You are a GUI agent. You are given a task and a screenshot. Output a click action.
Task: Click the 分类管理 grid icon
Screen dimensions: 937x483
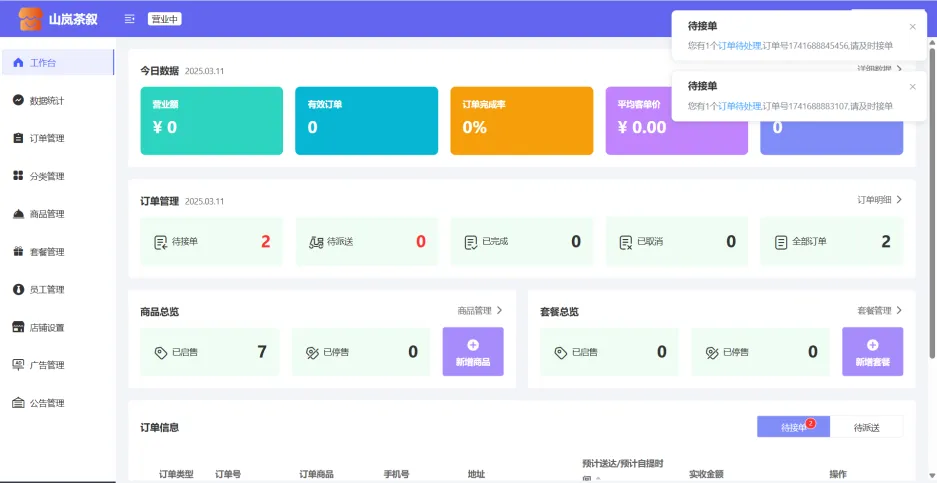(x=18, y=176)
